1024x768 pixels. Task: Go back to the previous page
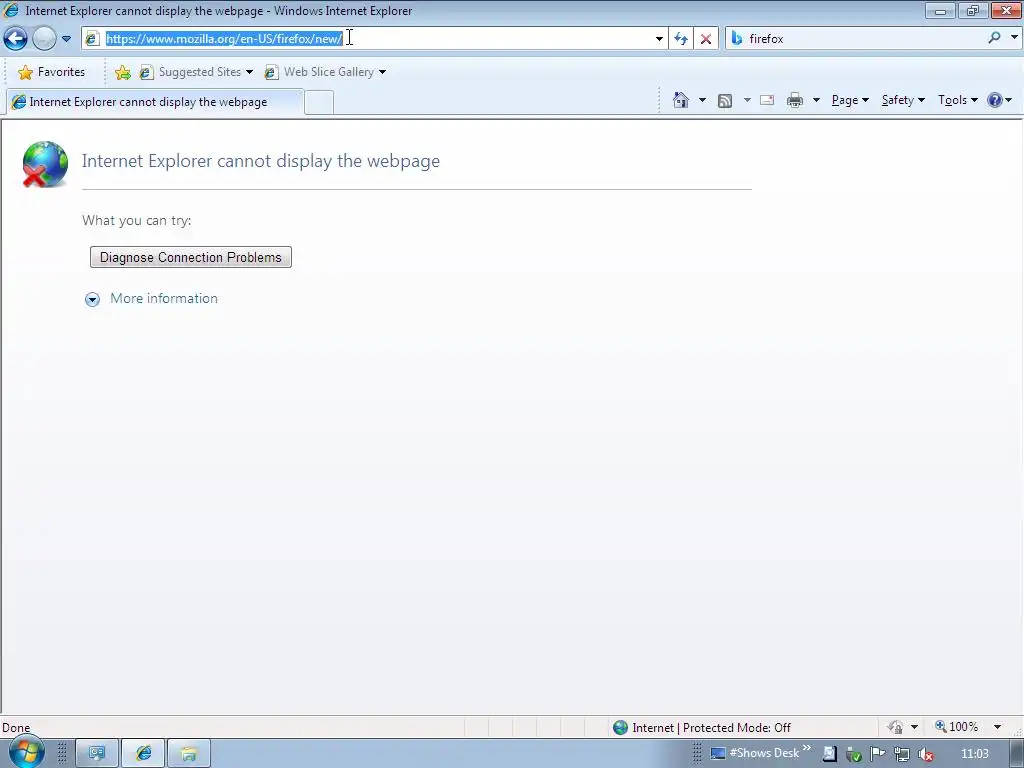tap(16, 39)
